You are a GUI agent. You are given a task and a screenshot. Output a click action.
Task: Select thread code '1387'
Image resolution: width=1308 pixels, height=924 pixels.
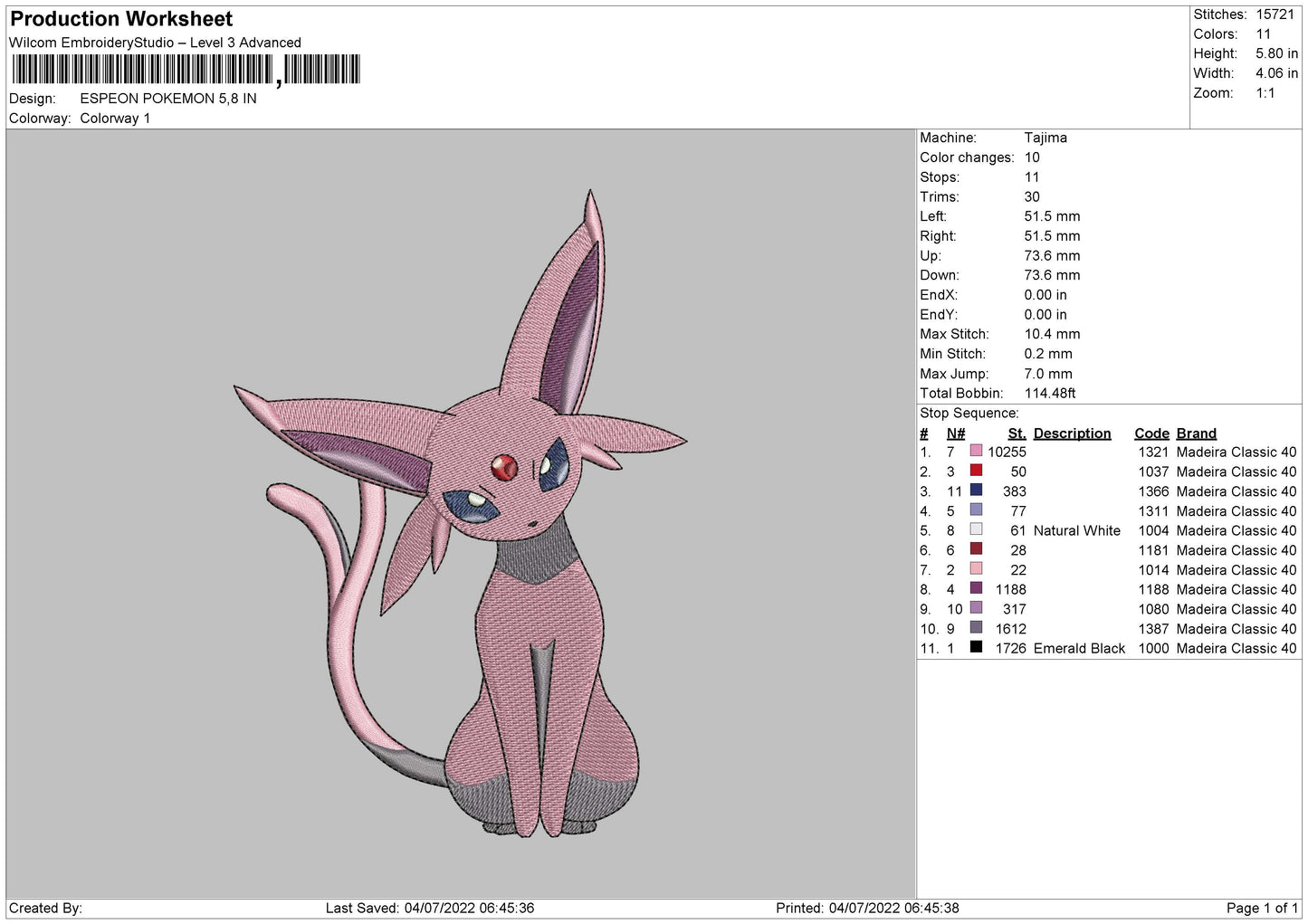click(1153, 629)
